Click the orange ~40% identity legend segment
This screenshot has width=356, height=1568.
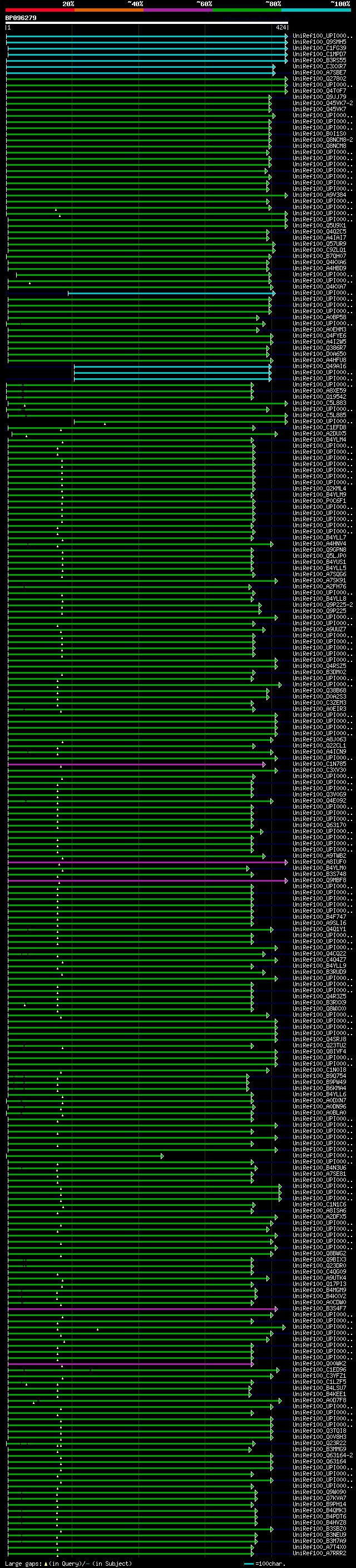click(x=109, y=10)
